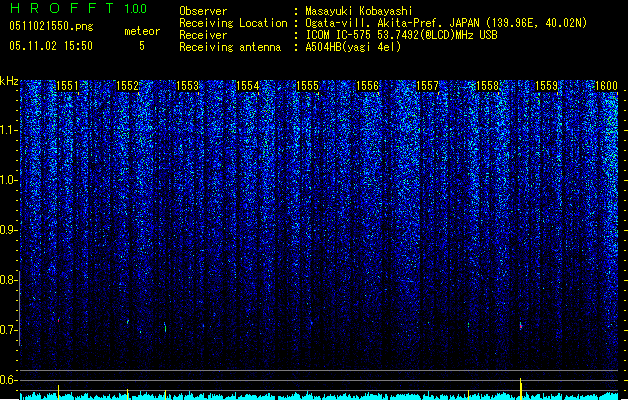This screenshot has height=400, width=629.
Task: Click the Observer field label
Action: pos(203,11)
